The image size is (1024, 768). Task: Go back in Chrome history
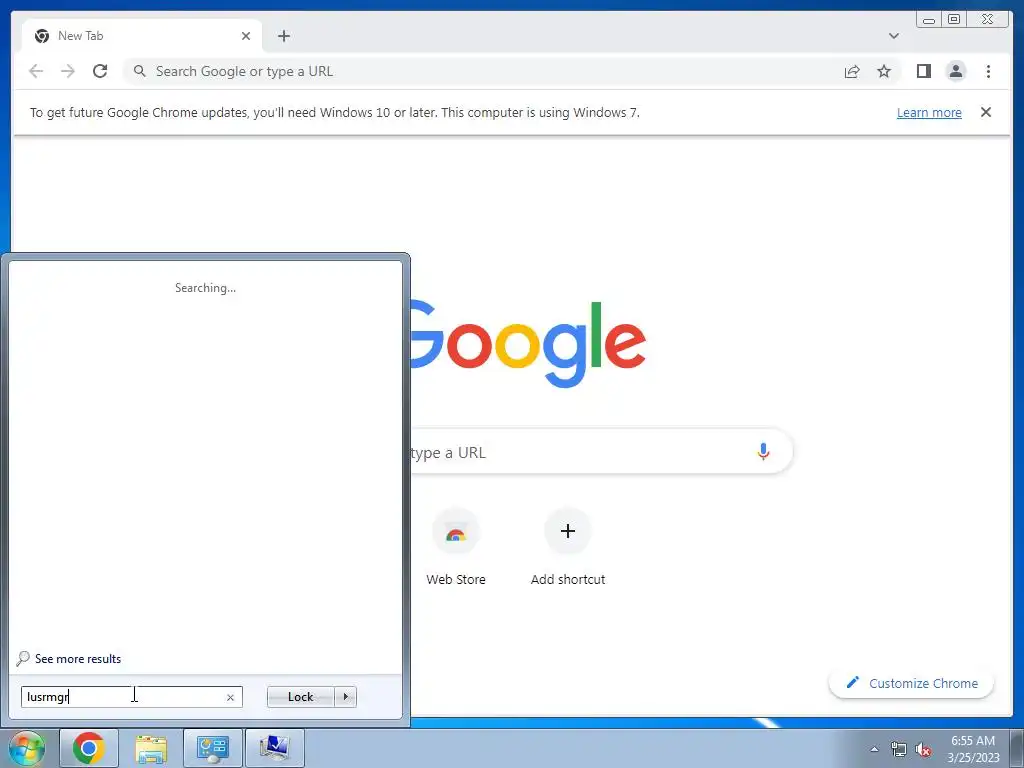[36, 71]
